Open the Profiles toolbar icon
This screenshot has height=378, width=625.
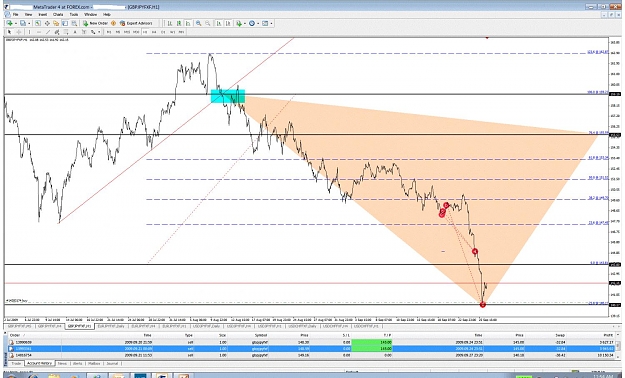[x=23, y=24]
